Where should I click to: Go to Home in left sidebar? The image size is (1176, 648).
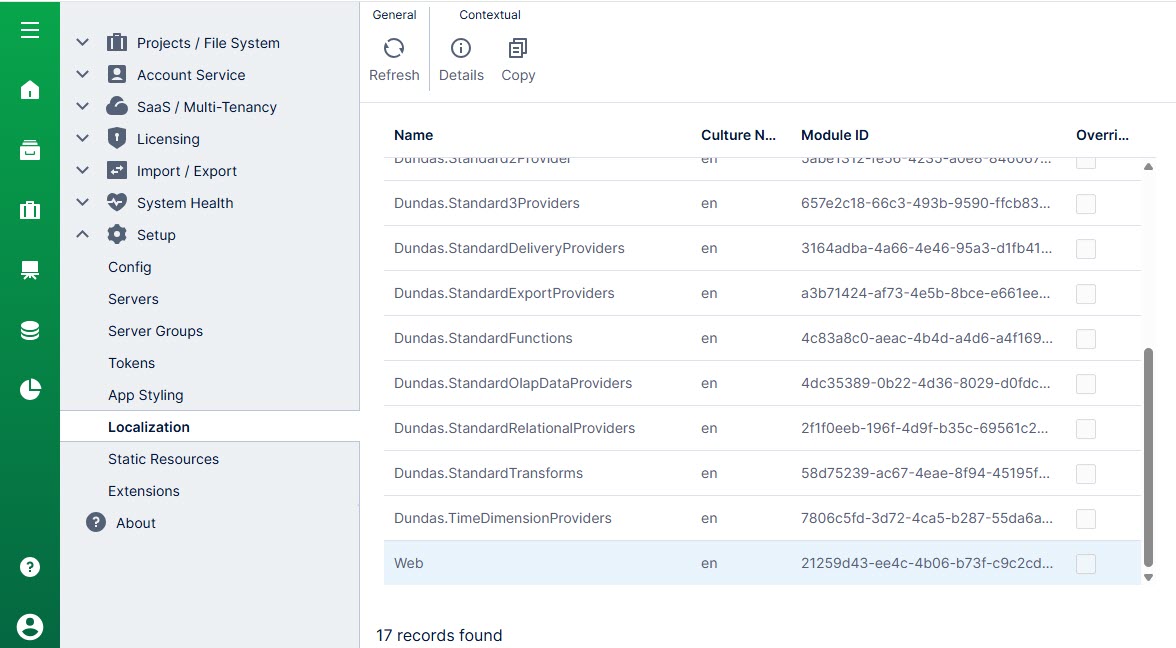click(x=30, y=90)
